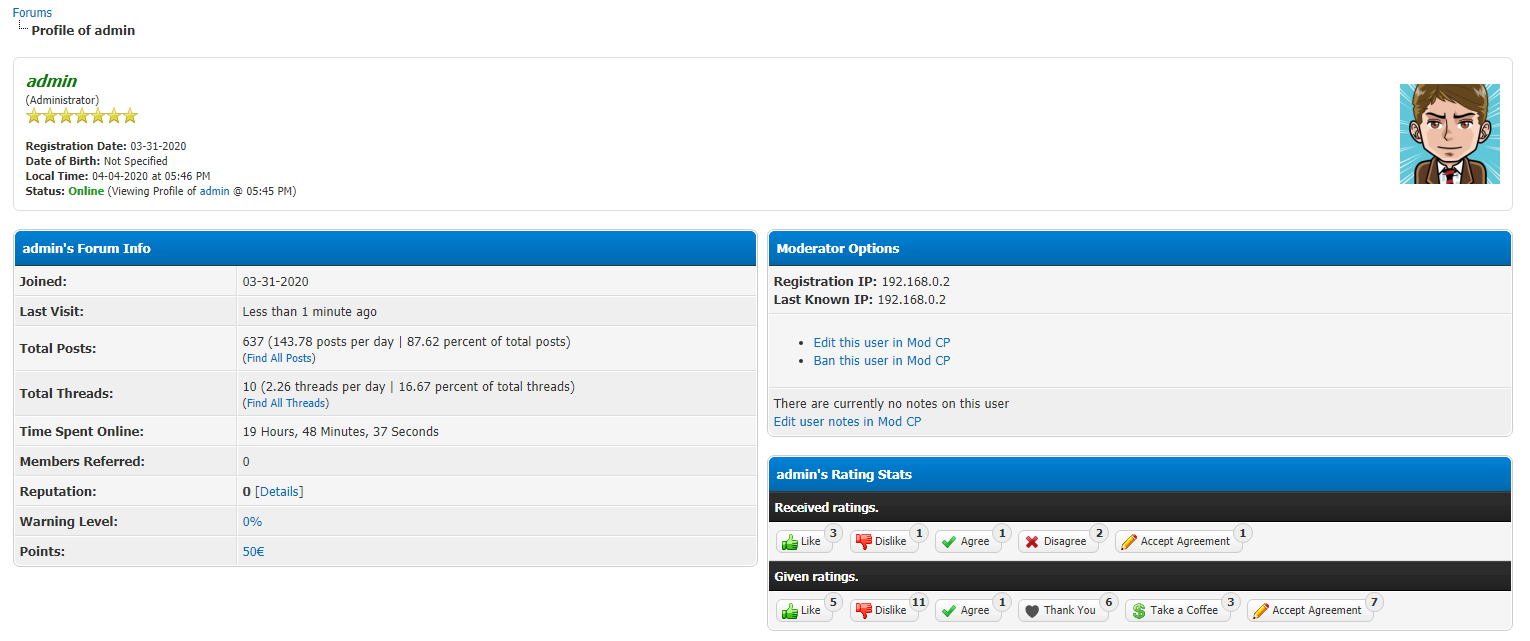Click the Time Spent Online value
Screen dimensions: 1530x641
pos(340,432)
